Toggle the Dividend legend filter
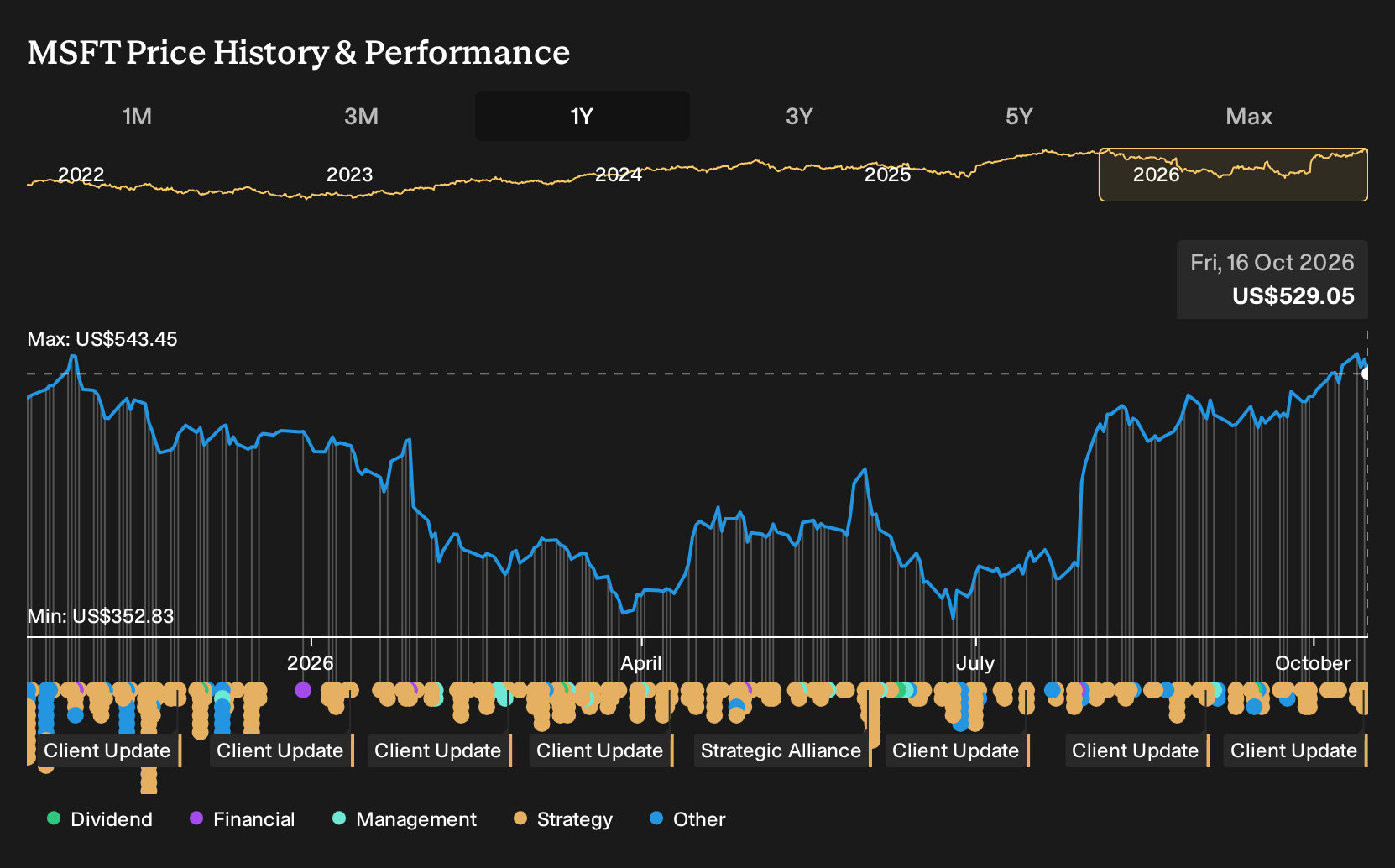The height and width of the screenshot is (868, 1395). 100,819
